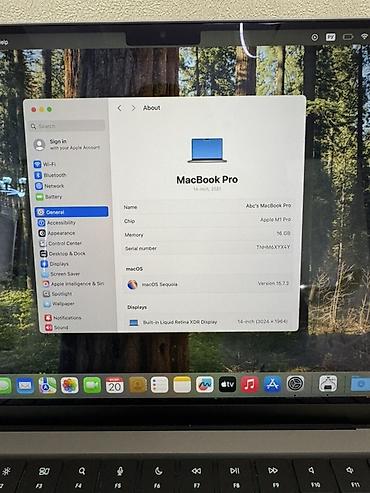Click the settings Search field

click(x=67, y=126)
